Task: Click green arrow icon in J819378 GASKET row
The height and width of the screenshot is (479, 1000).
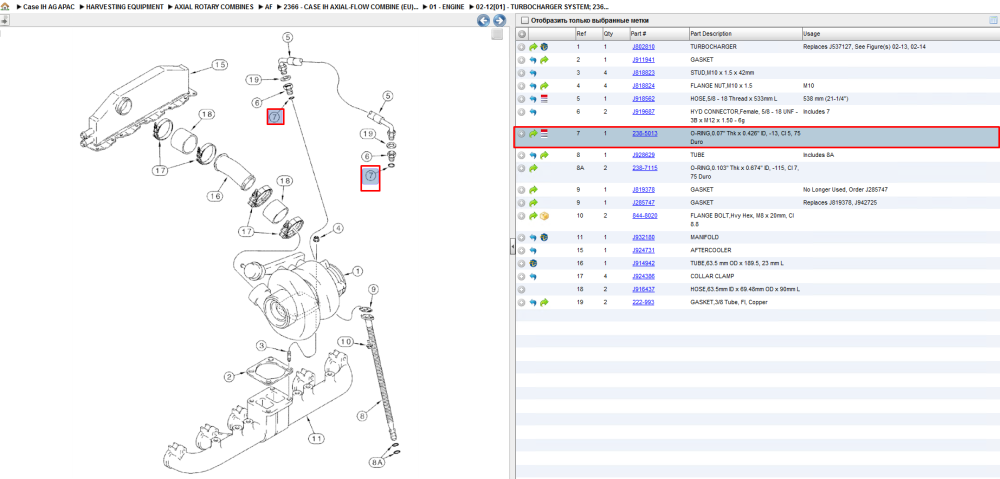Action: pyautogui.click(x=533, y=189)
